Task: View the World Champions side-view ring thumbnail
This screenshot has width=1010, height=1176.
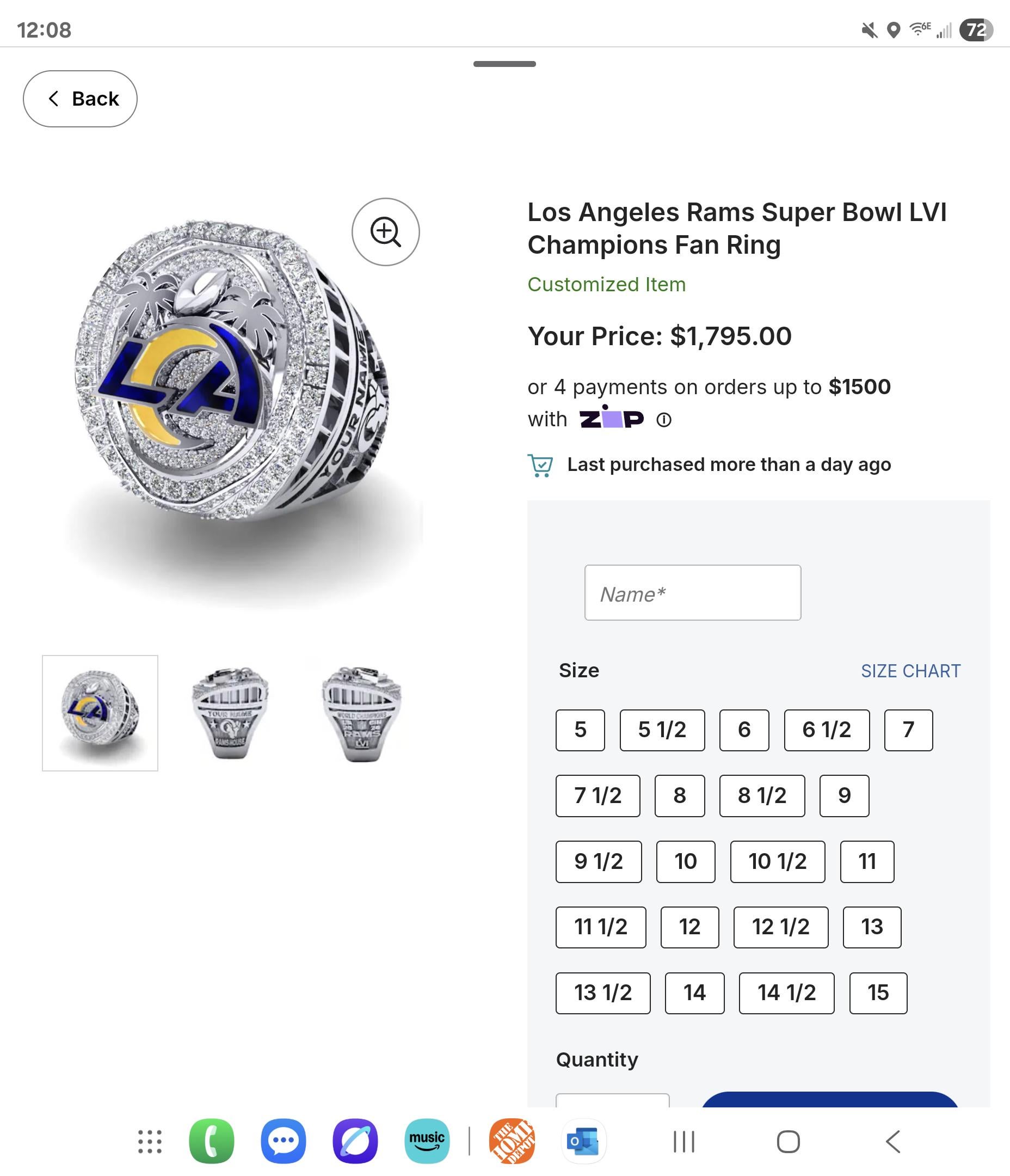Action: (x=361, y=713)
